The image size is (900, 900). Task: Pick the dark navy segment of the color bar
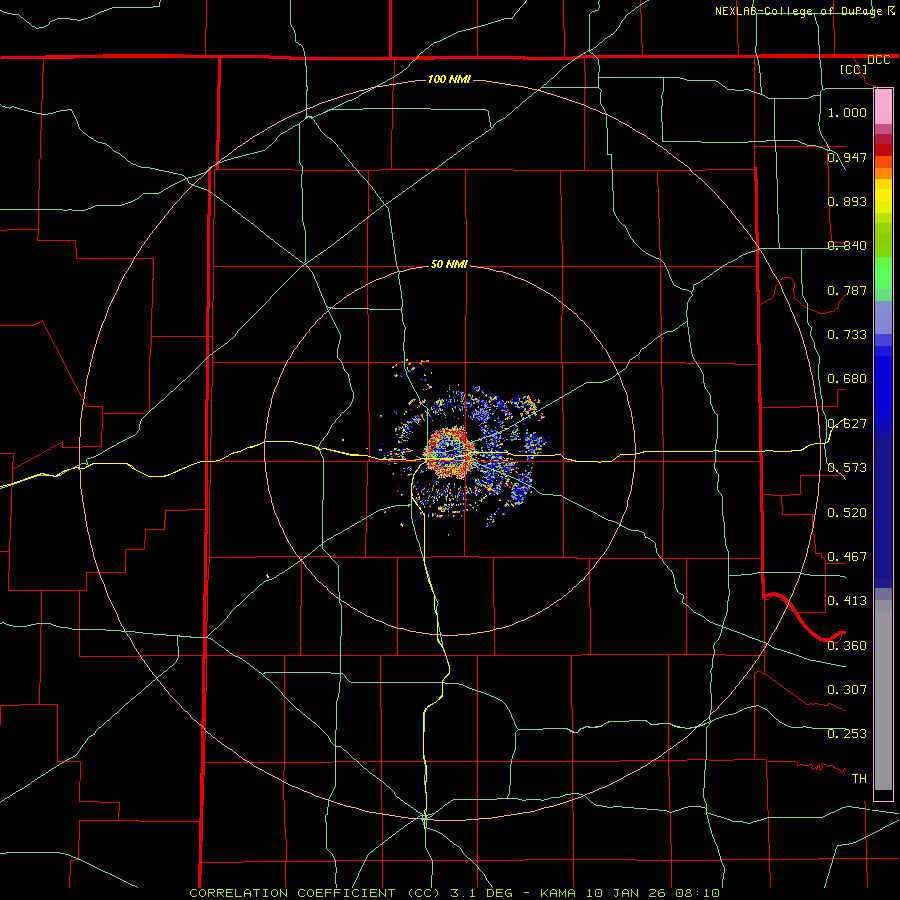tap(883, 511)
